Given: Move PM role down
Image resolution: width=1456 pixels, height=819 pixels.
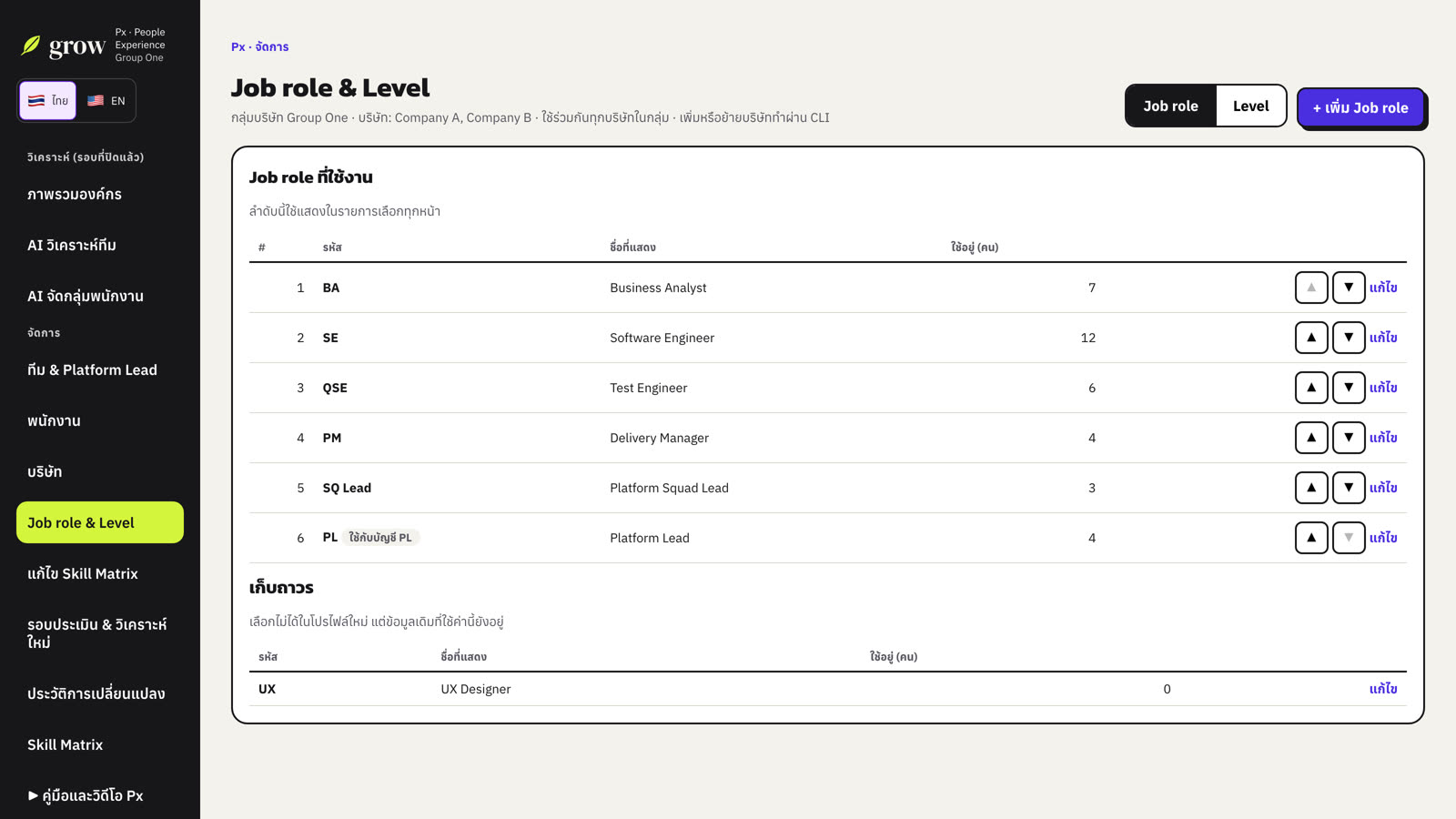Looking at the screenshot, I should [1349, 438].
